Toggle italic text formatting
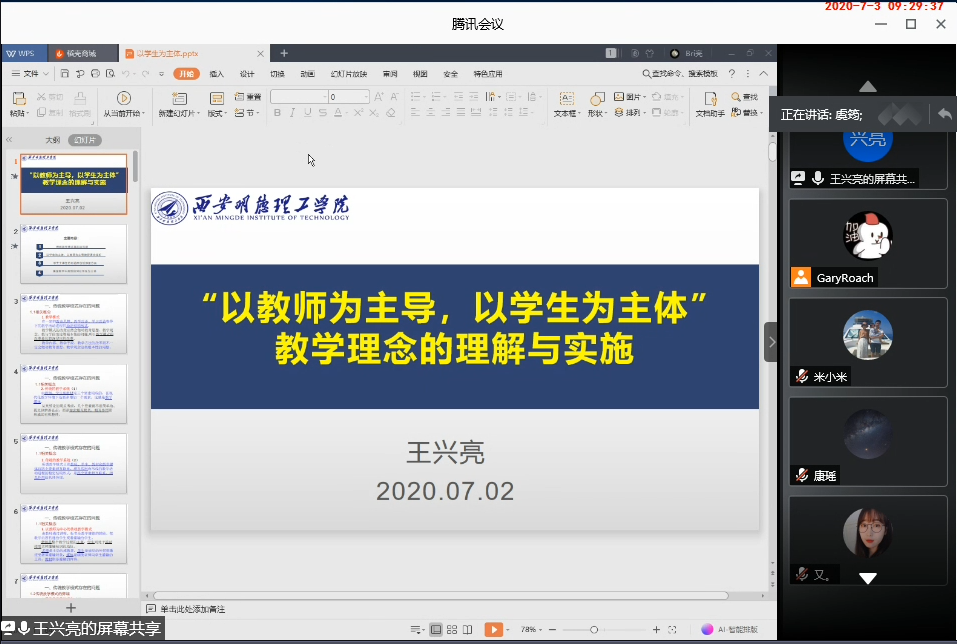957x644 pixels. click(291, 113)
